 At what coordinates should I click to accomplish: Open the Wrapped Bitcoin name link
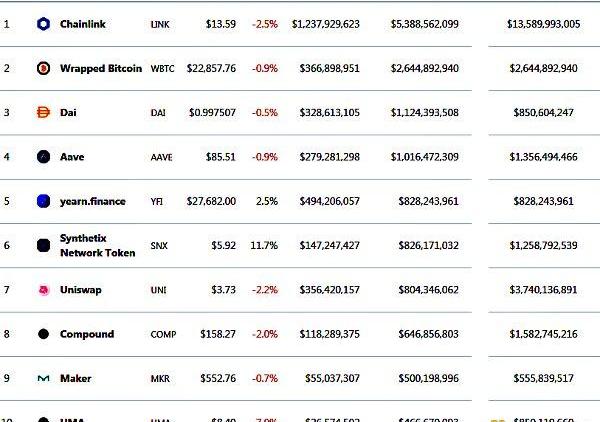101,68
